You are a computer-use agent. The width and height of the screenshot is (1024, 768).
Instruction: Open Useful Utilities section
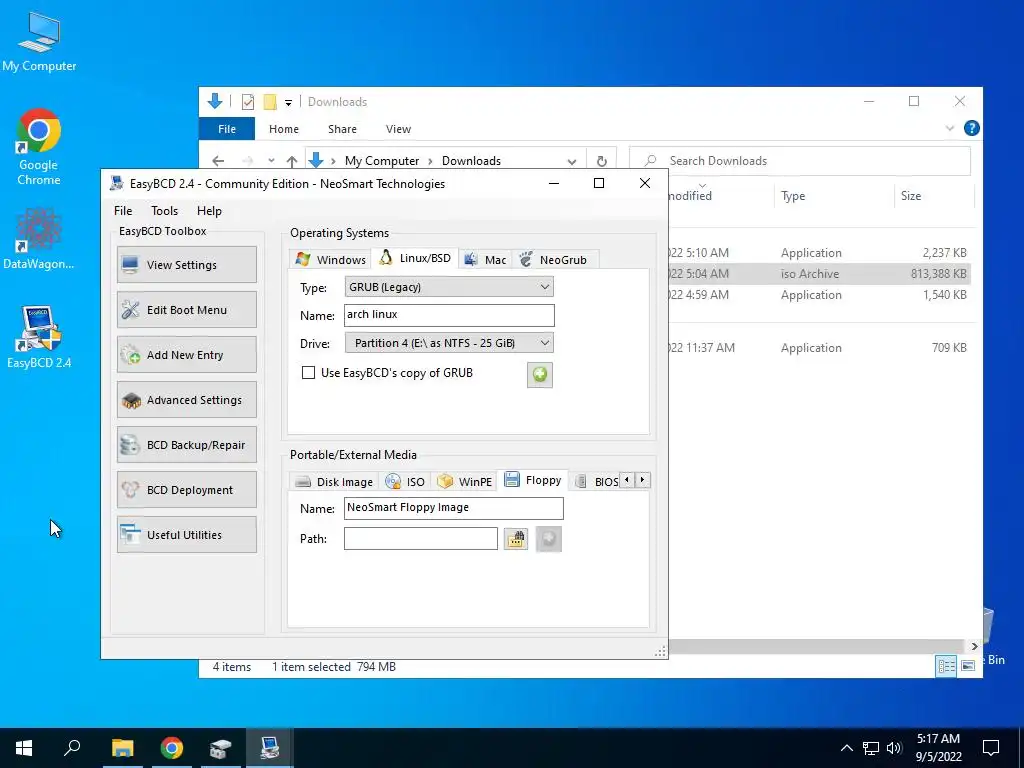187,535
